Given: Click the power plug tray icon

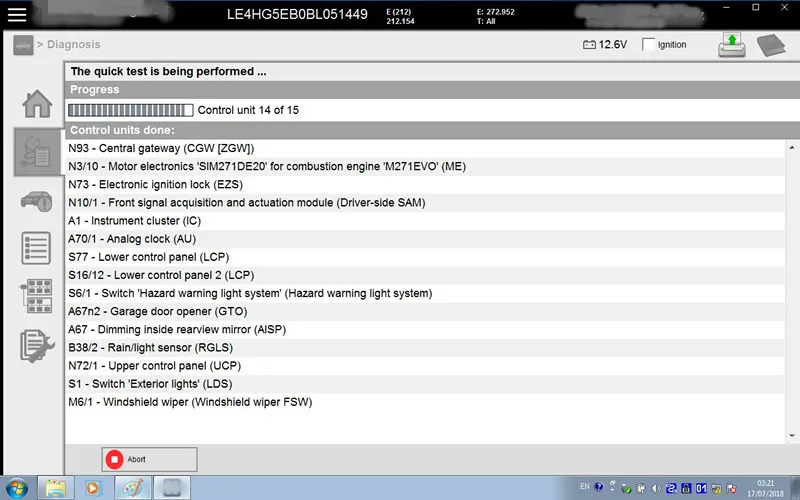Looking at the screenshot, I should pyautogui.click(x=641, y=489).
